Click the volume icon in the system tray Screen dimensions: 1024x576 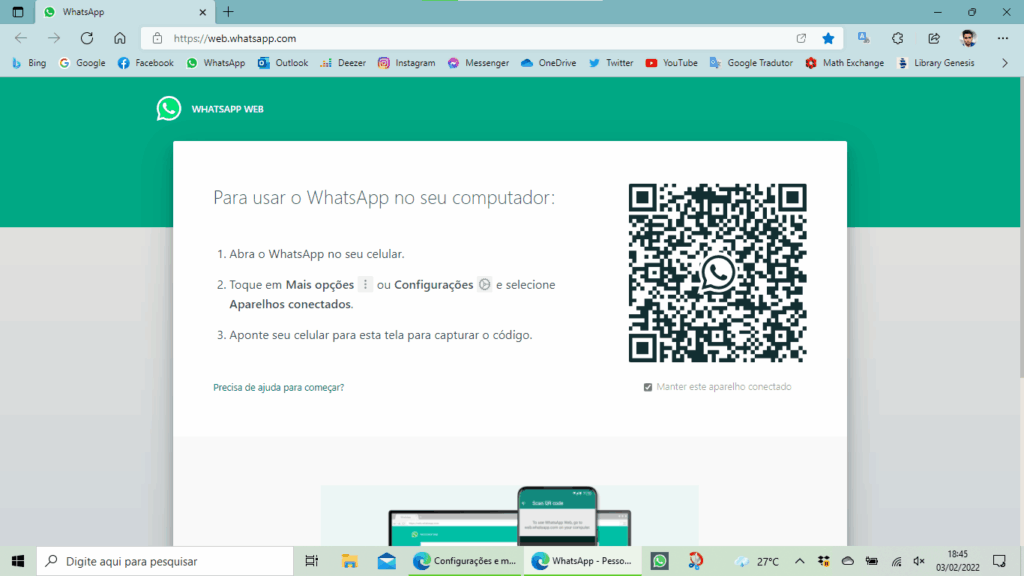[918, 561]
